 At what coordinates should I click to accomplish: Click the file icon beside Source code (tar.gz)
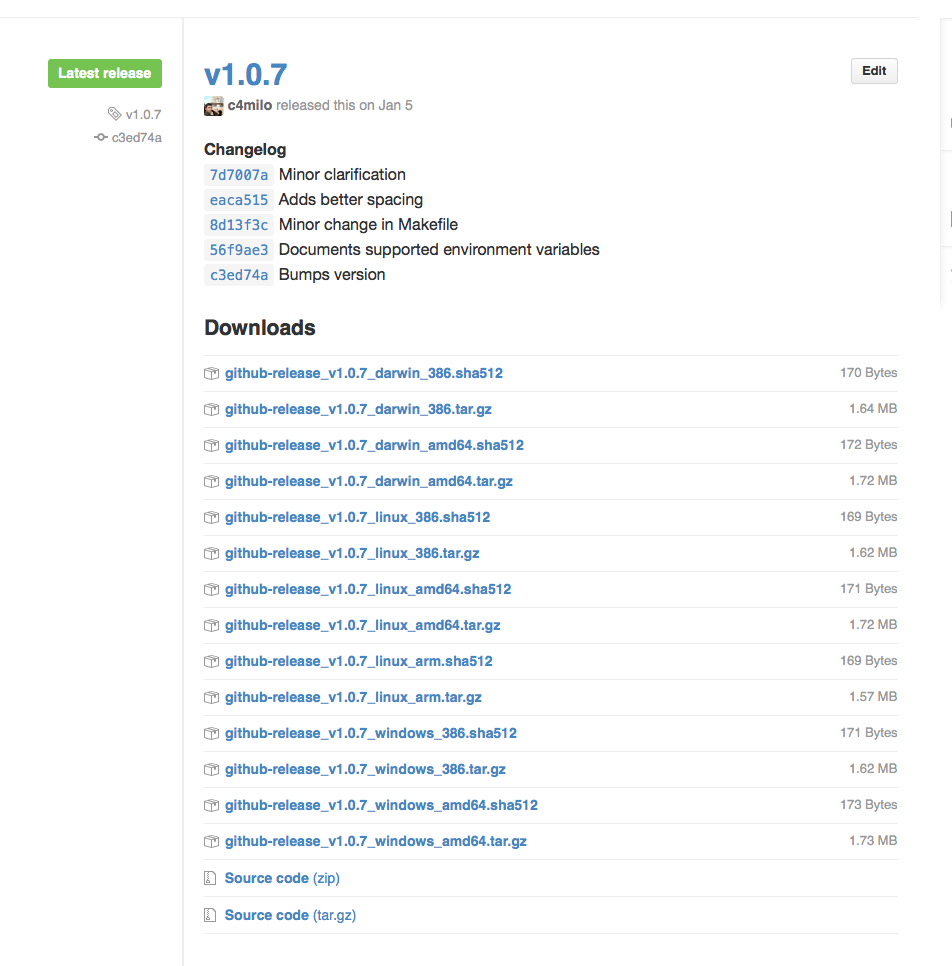point(210,915)
